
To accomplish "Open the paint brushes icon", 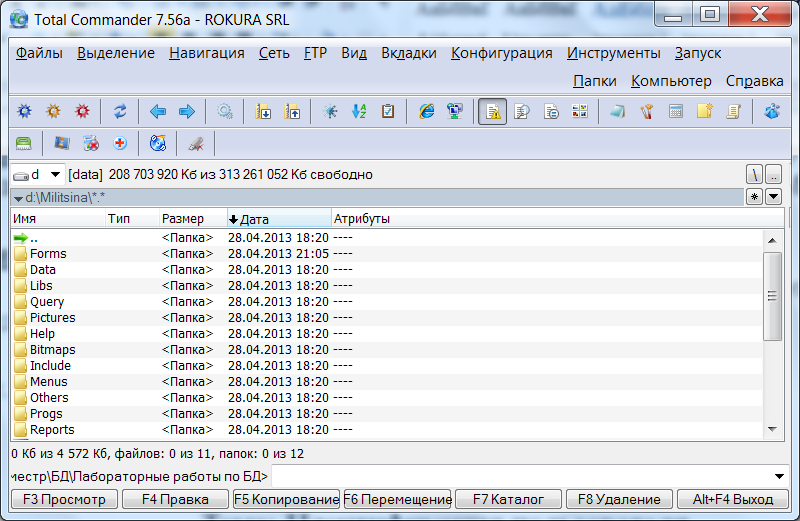I will click(x=646, y=111).
